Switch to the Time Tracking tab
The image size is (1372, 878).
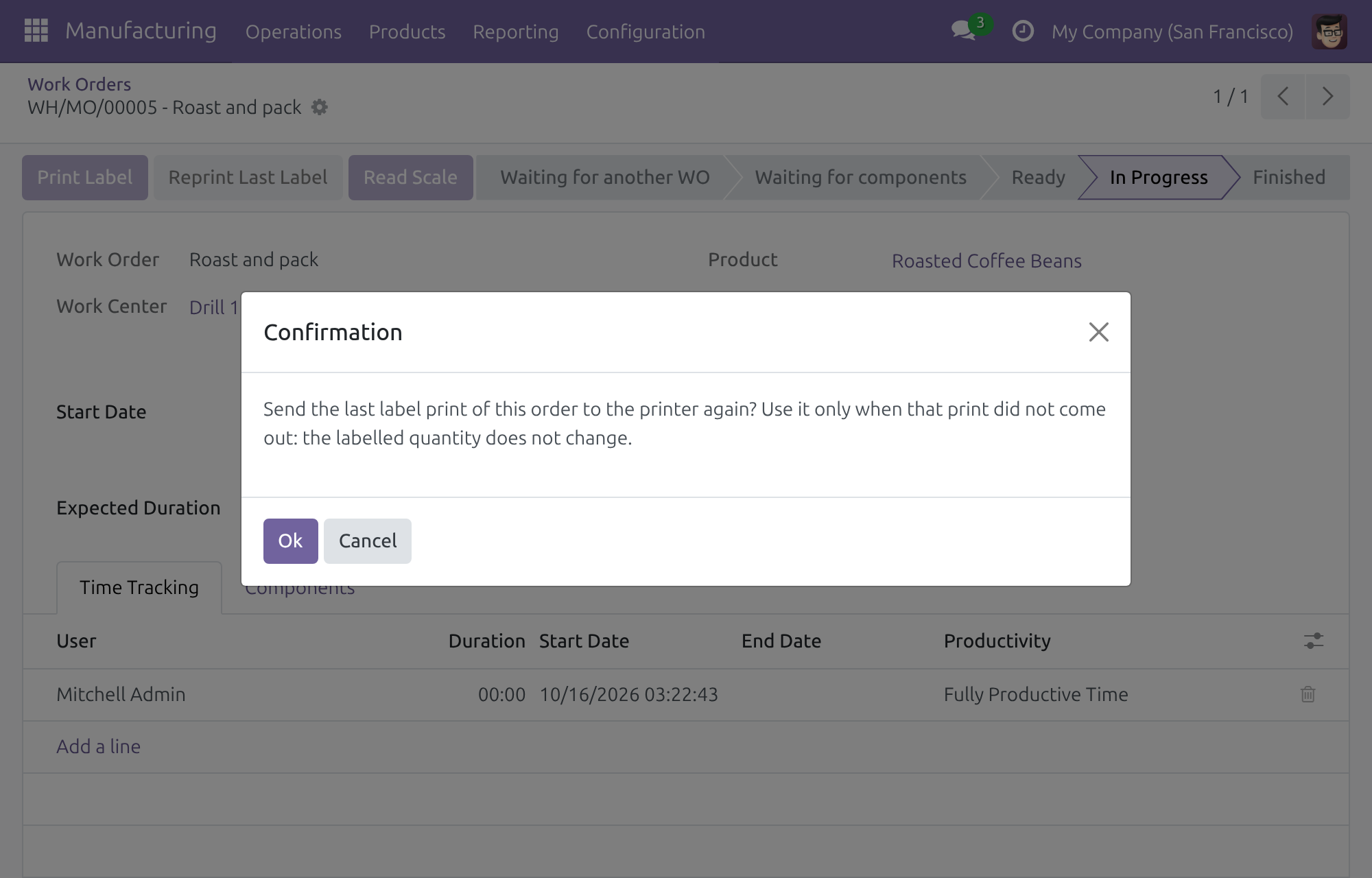(x=139, y=588)
